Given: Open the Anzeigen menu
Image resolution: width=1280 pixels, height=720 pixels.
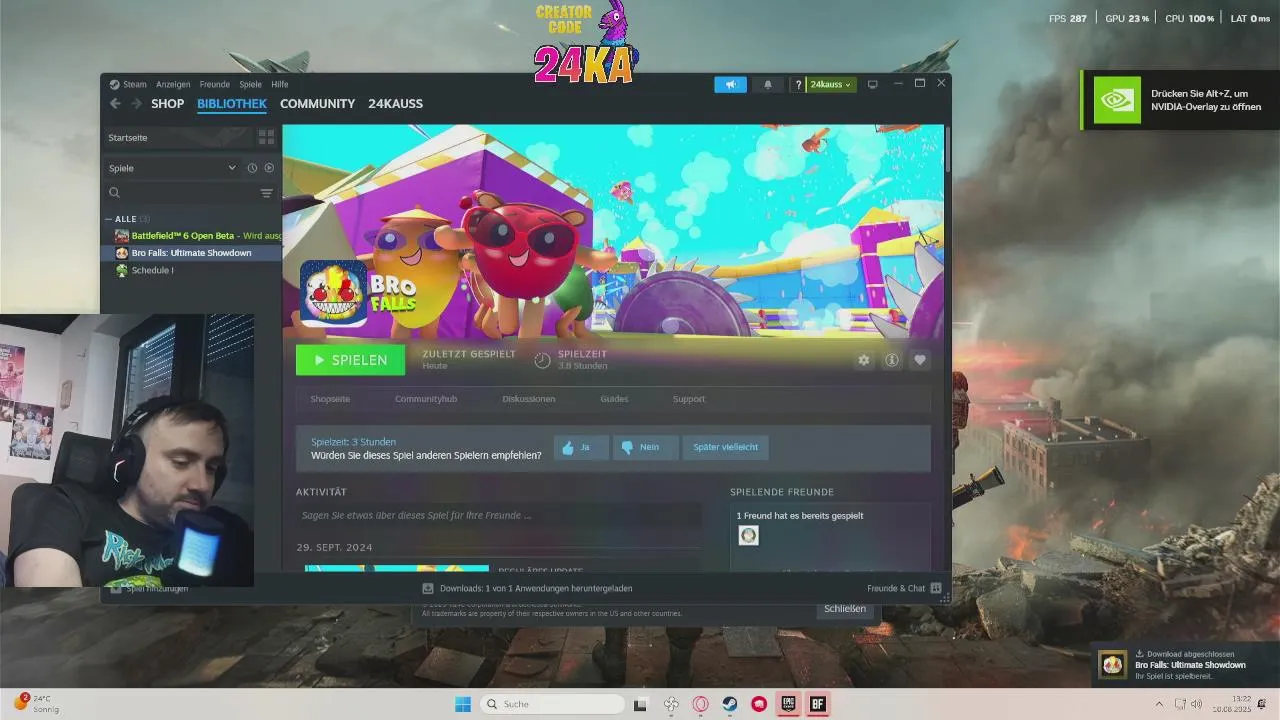Looking at the screenshot, I should tap(173, 85).
